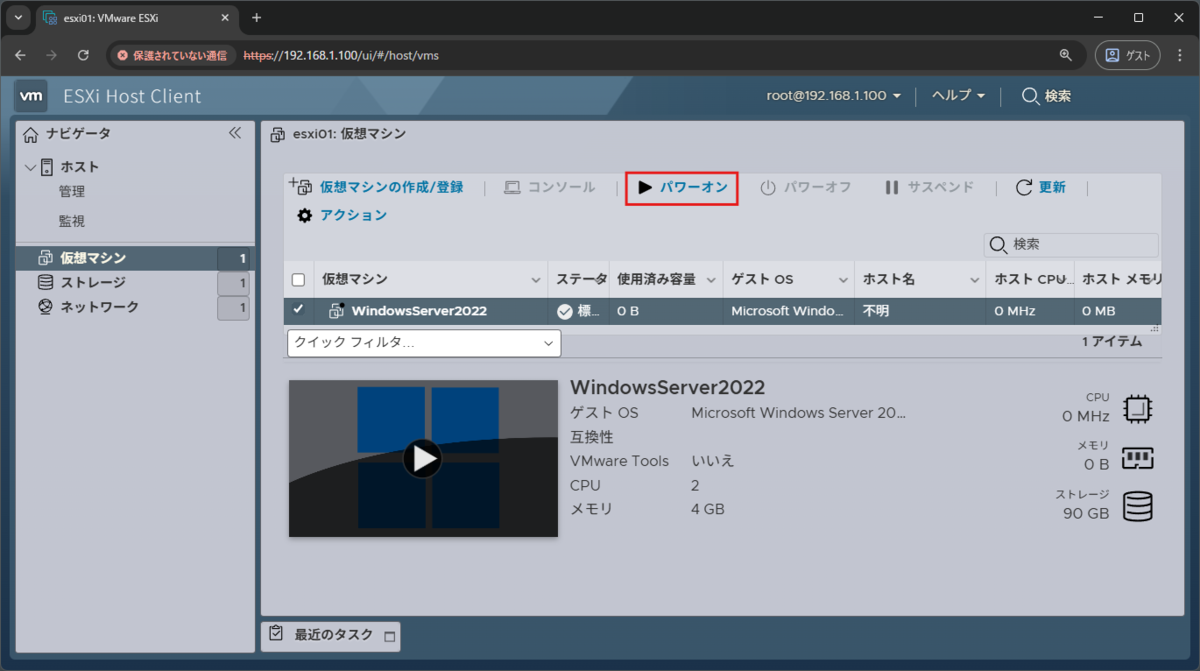The height and width of the screenshot is (671, 1200).
Task: Click the Guest profile button in browser
Action: 1128,55
